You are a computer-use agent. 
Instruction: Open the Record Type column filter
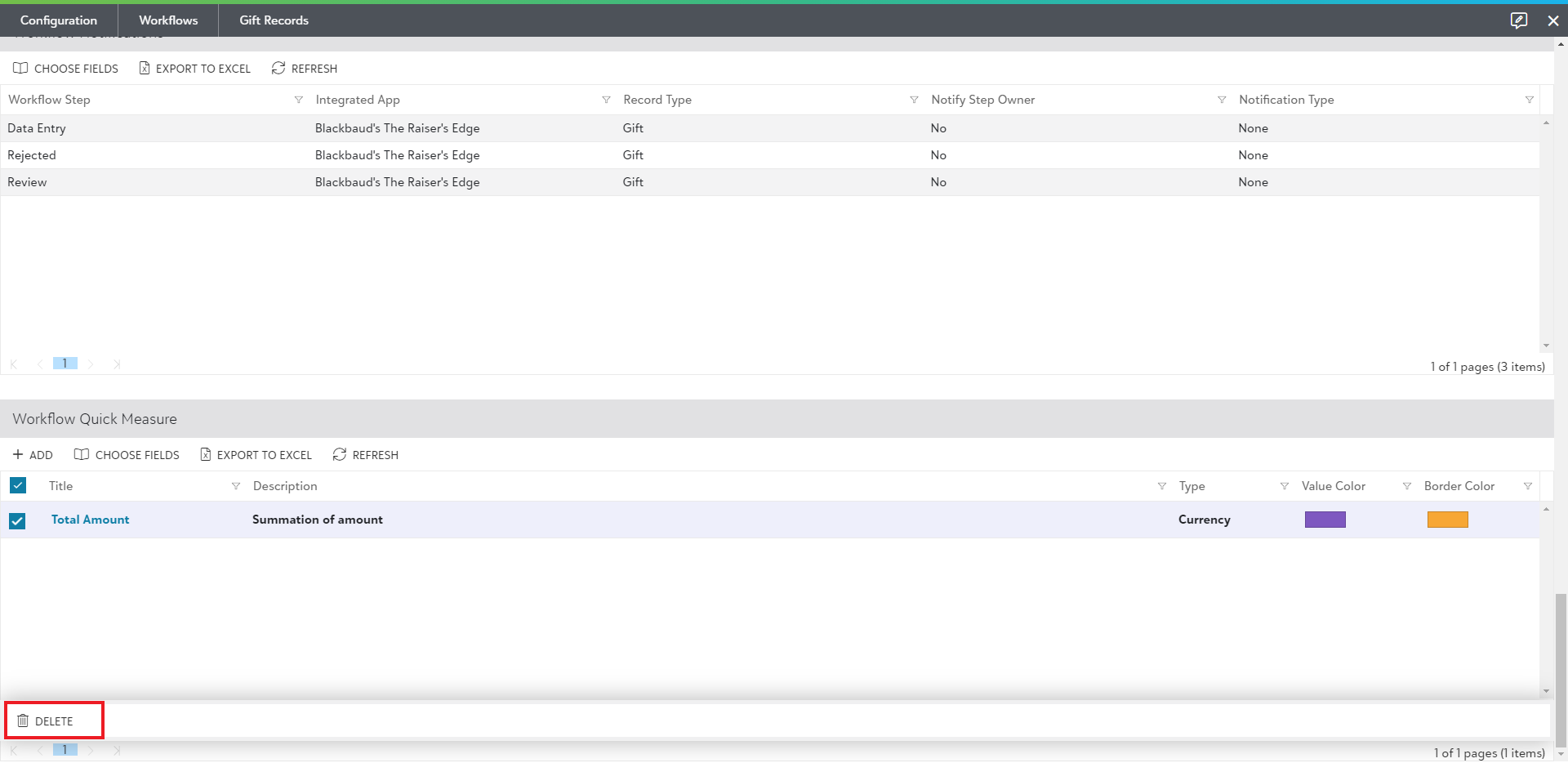click(914, 100)
